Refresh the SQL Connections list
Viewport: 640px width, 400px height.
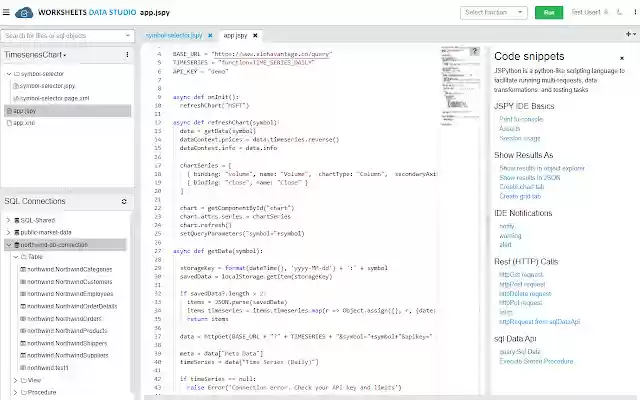pos(124,202)
